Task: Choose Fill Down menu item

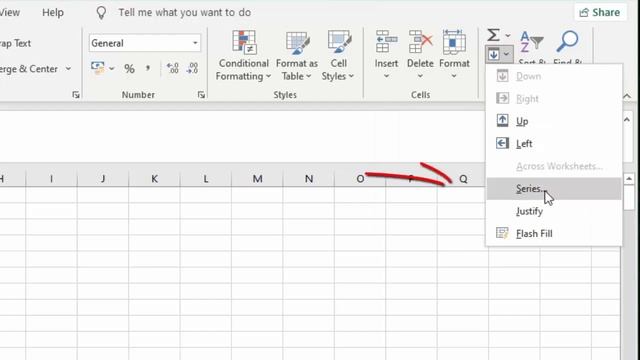Action: (554, 76)
